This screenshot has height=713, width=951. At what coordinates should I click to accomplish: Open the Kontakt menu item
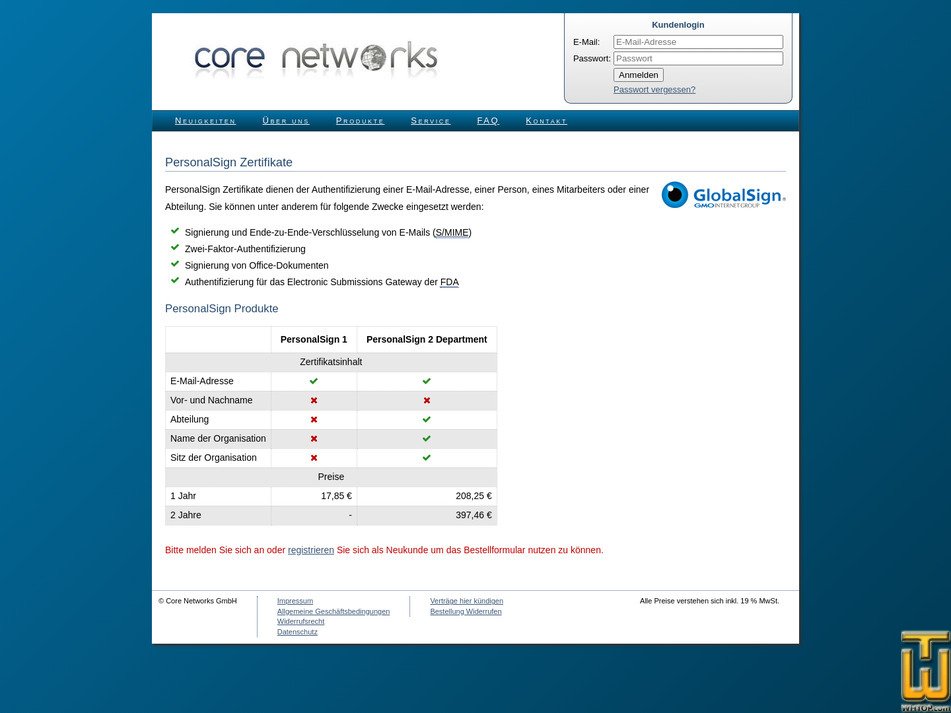coord(546,121)
